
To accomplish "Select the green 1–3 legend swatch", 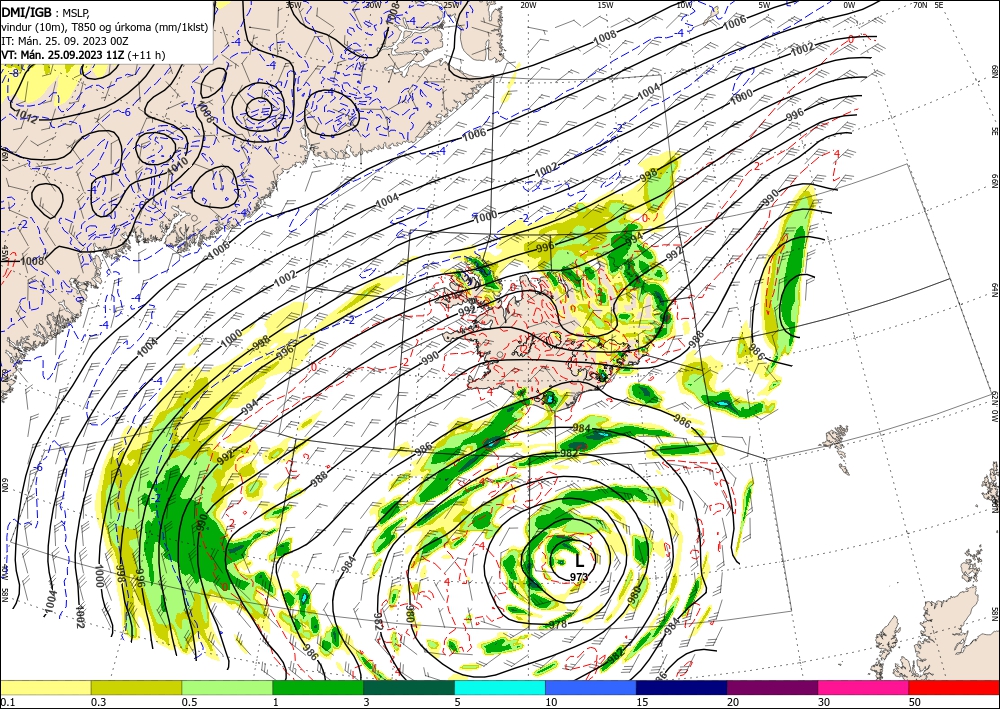I will click(318, 687).
